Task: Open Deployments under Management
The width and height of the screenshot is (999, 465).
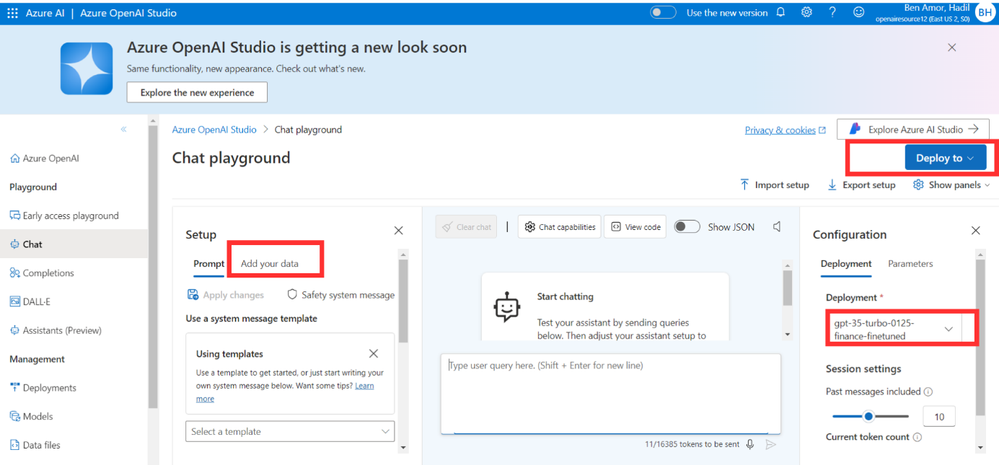Action: click(x=43, y=388)
